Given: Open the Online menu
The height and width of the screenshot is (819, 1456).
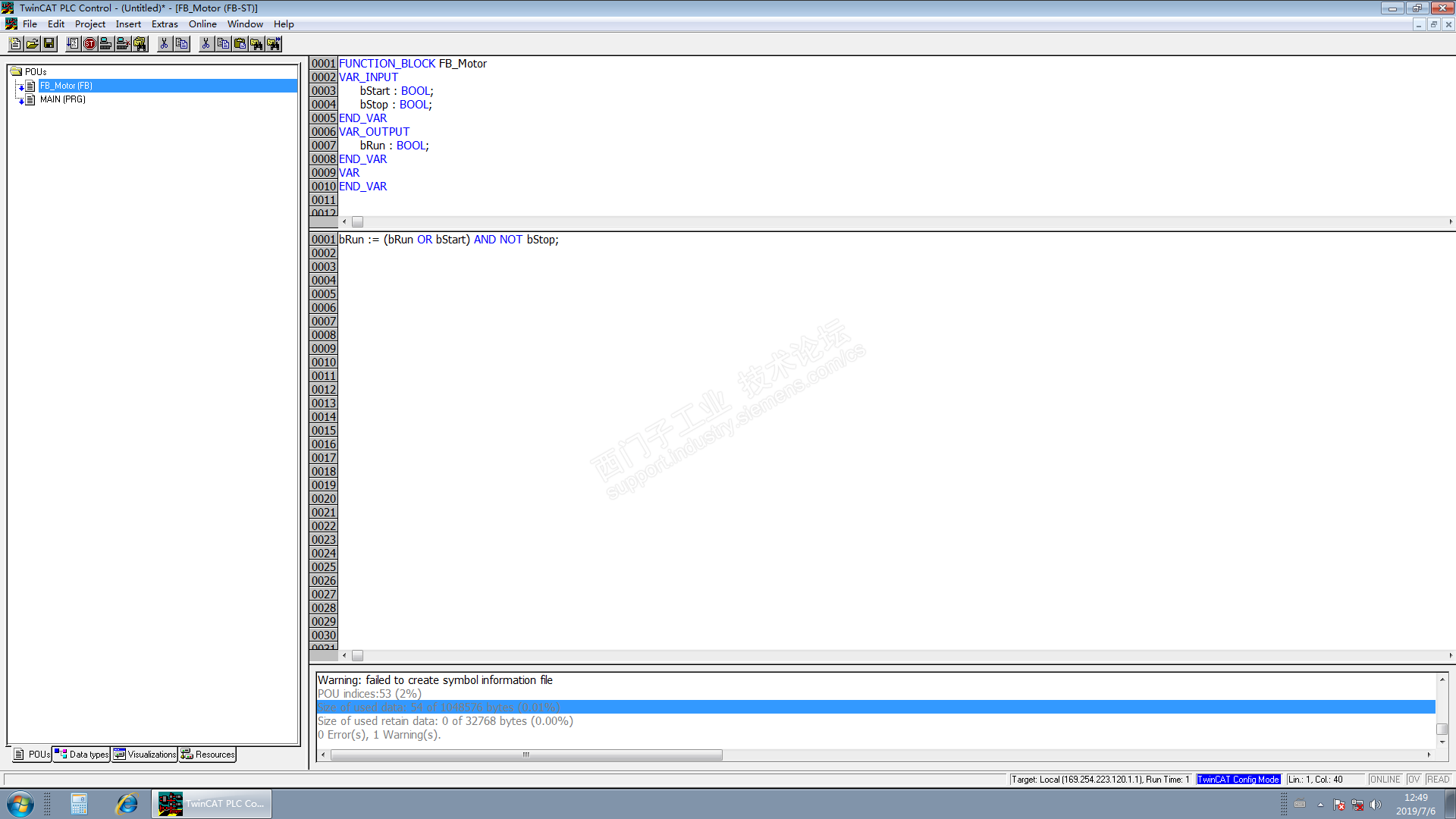Looking at the screenshot, I should coord(202,24).
